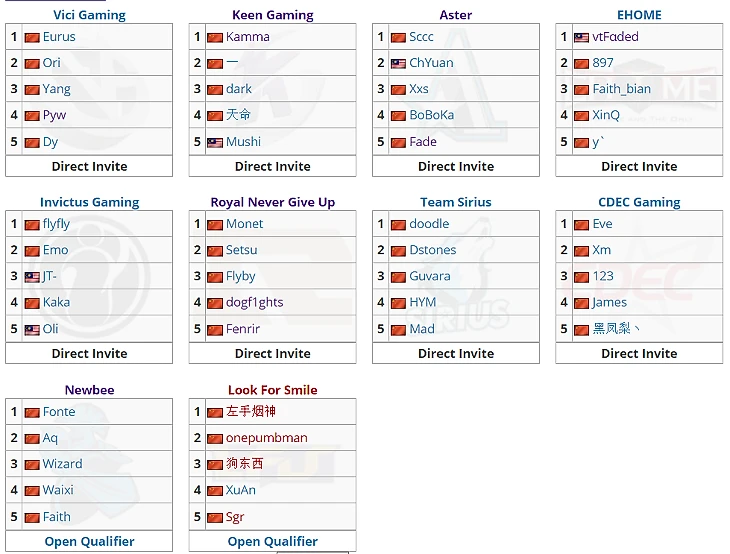730x554 pixels.
Task: Click the flag icon beside Oli
Action: coord(32,330)
